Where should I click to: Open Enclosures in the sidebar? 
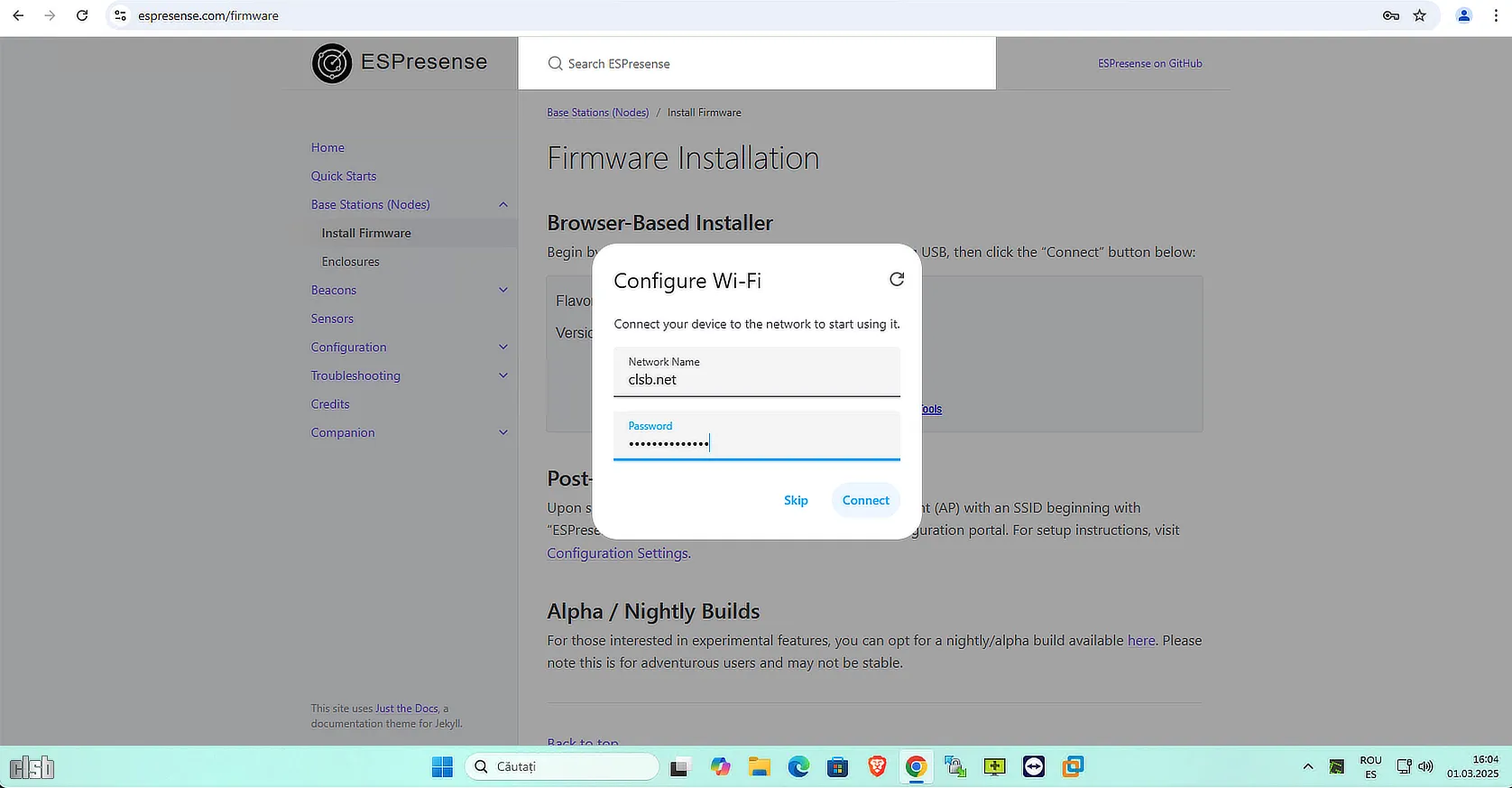click(x=350, y=262)
